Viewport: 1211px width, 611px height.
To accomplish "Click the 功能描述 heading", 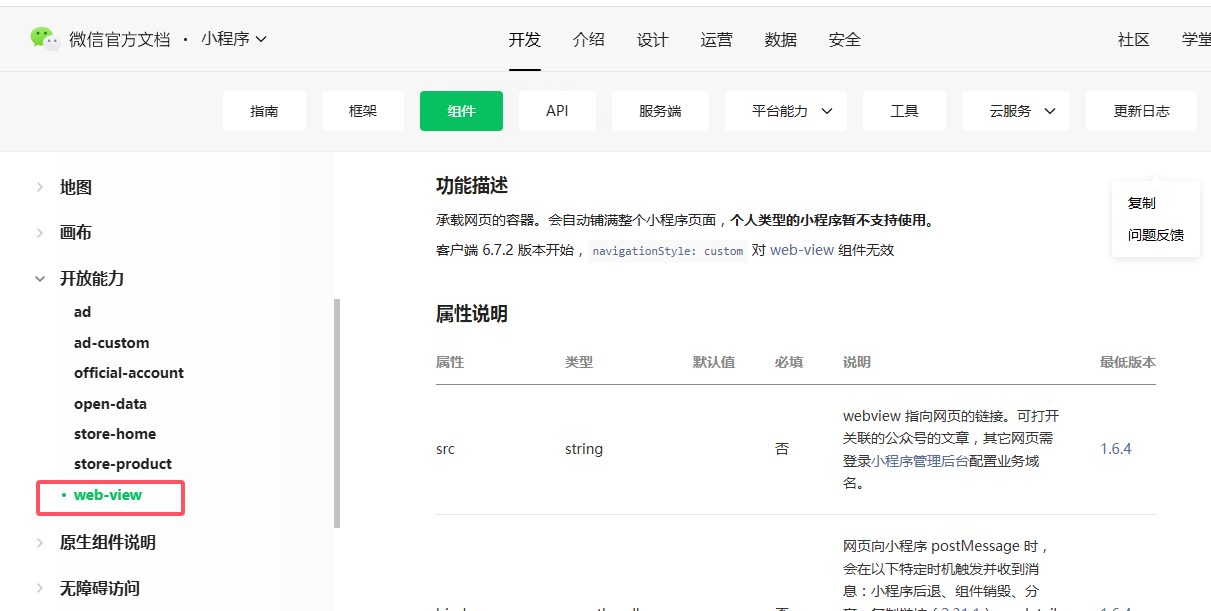I will [472, 185].
